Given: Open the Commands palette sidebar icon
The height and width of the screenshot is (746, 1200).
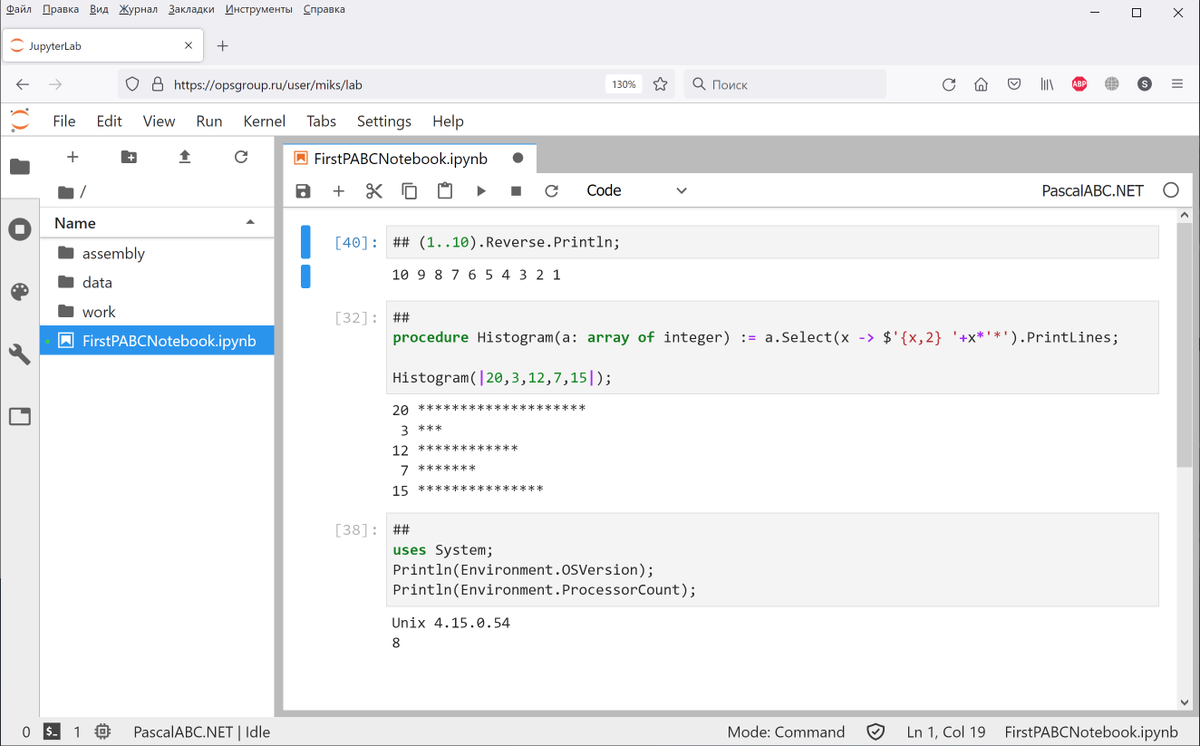Looking at the screenshot, I should tap(20, 291).
